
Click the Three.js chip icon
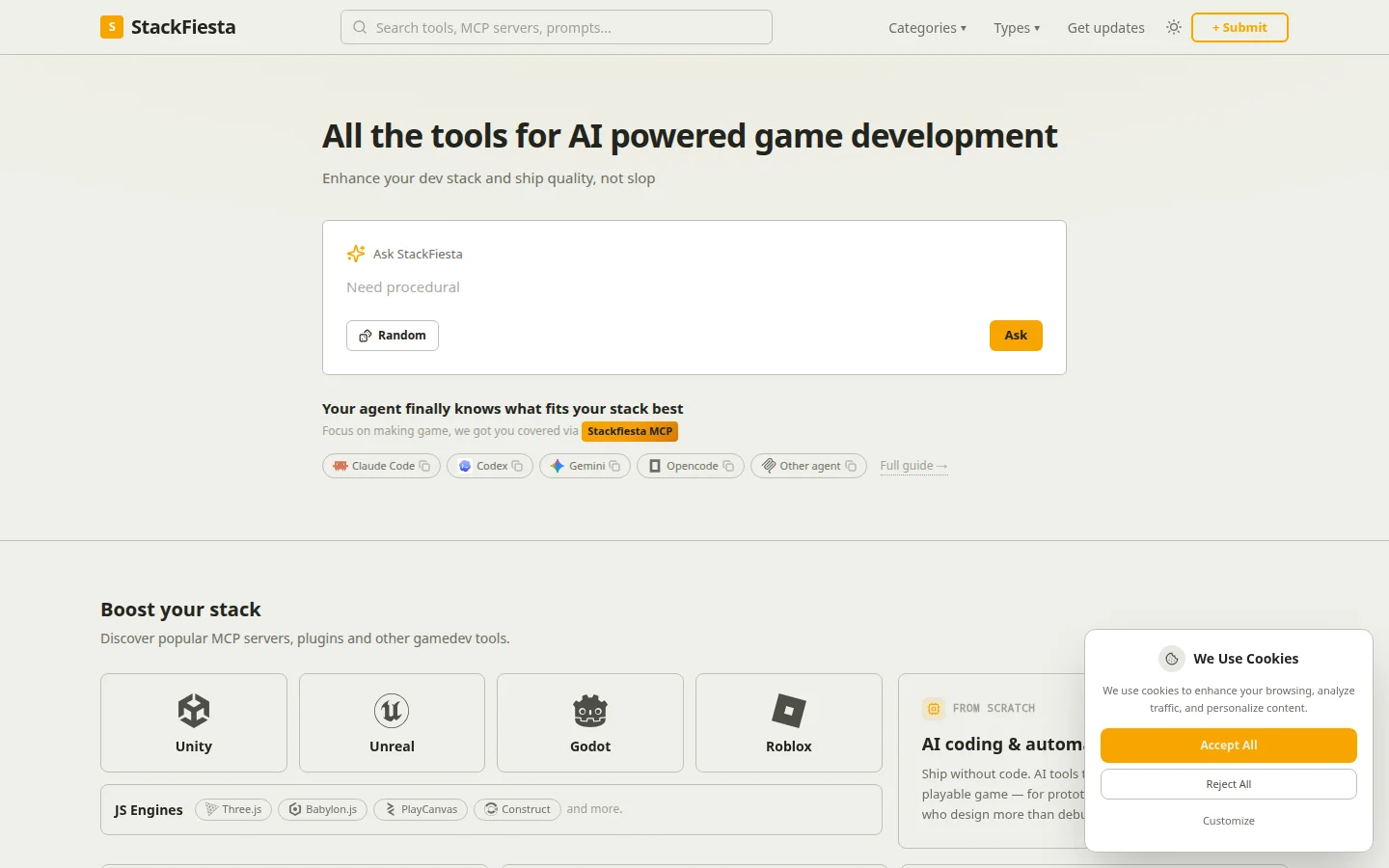coord(211,809)
